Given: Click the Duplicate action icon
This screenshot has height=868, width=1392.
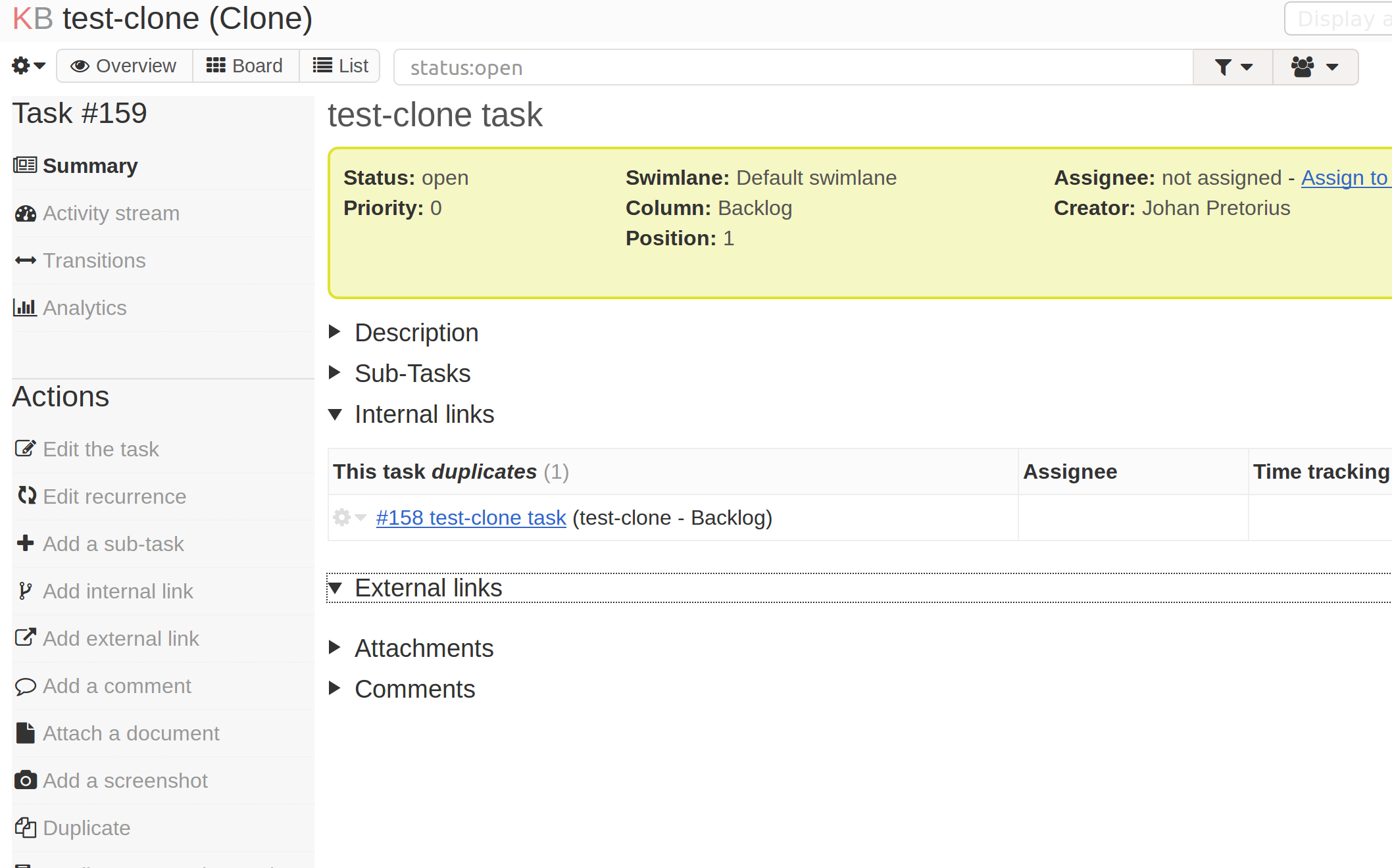Looking at the screenshot, I should [x=25, y=828].
